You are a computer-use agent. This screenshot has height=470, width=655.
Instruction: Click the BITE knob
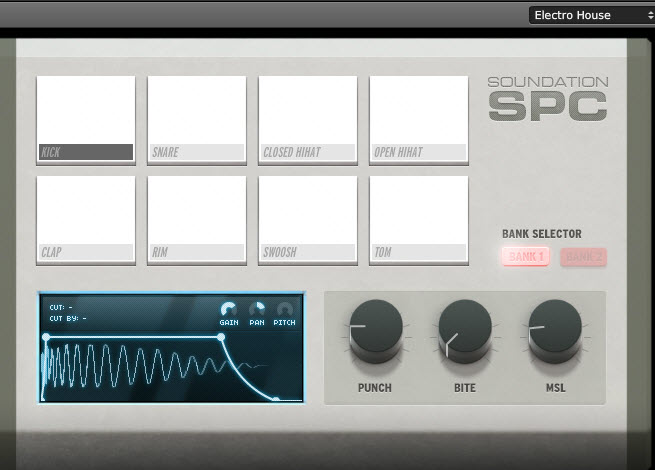pos(465,330)
